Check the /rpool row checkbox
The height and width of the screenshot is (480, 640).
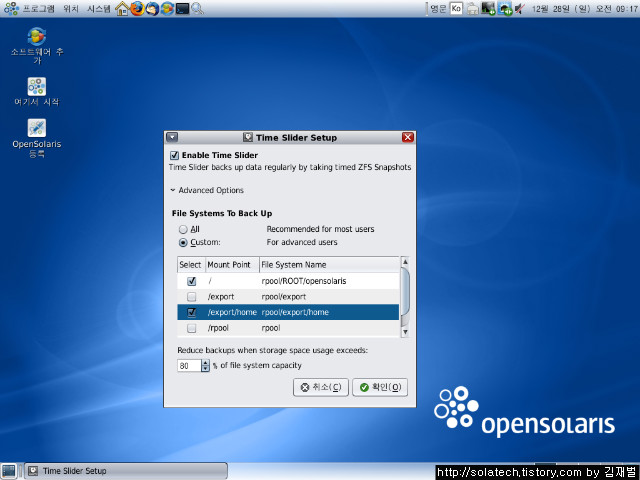[191, 328]
